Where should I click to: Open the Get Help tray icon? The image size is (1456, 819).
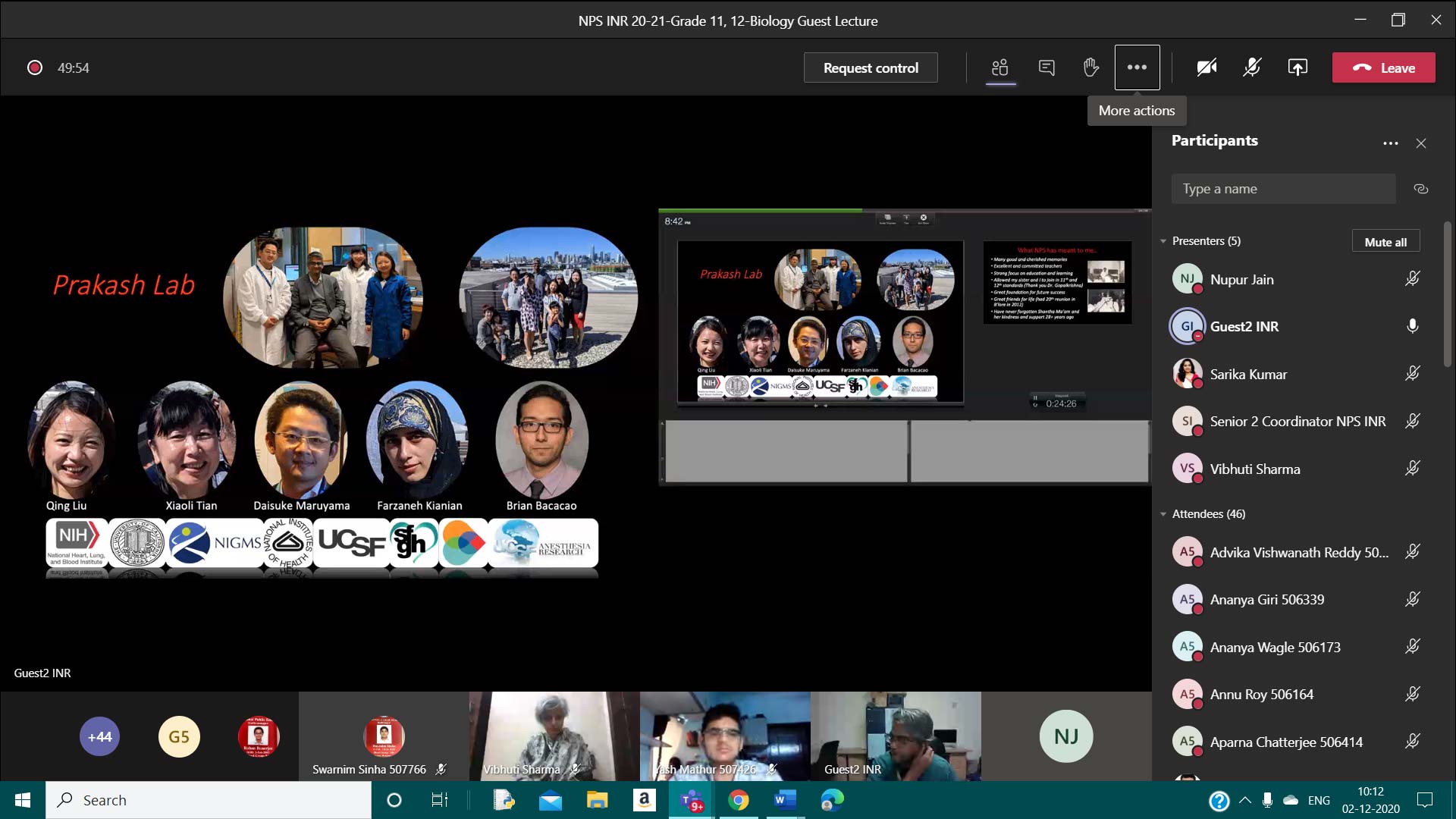[1219, 801]
